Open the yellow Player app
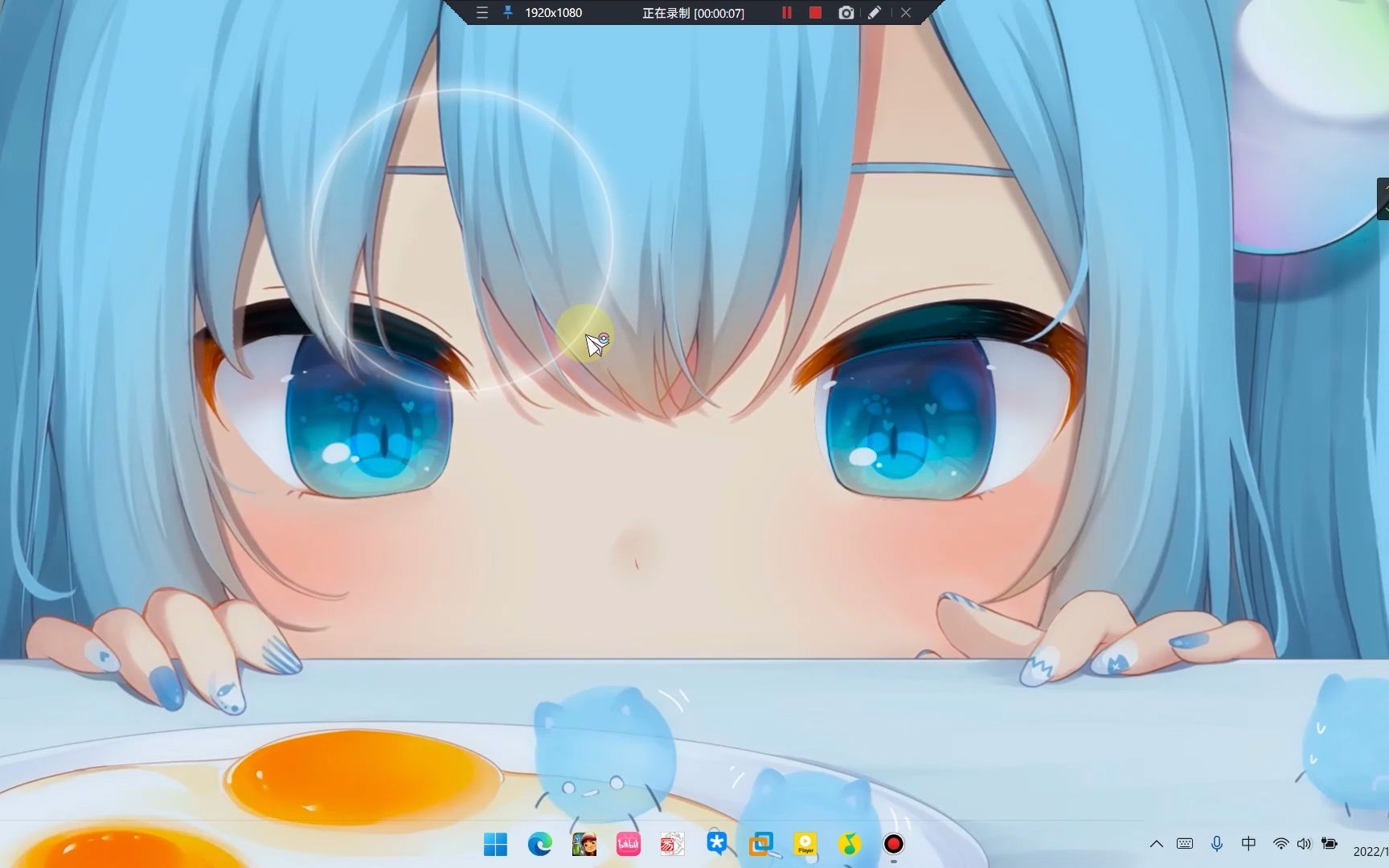 coord(805,844)
